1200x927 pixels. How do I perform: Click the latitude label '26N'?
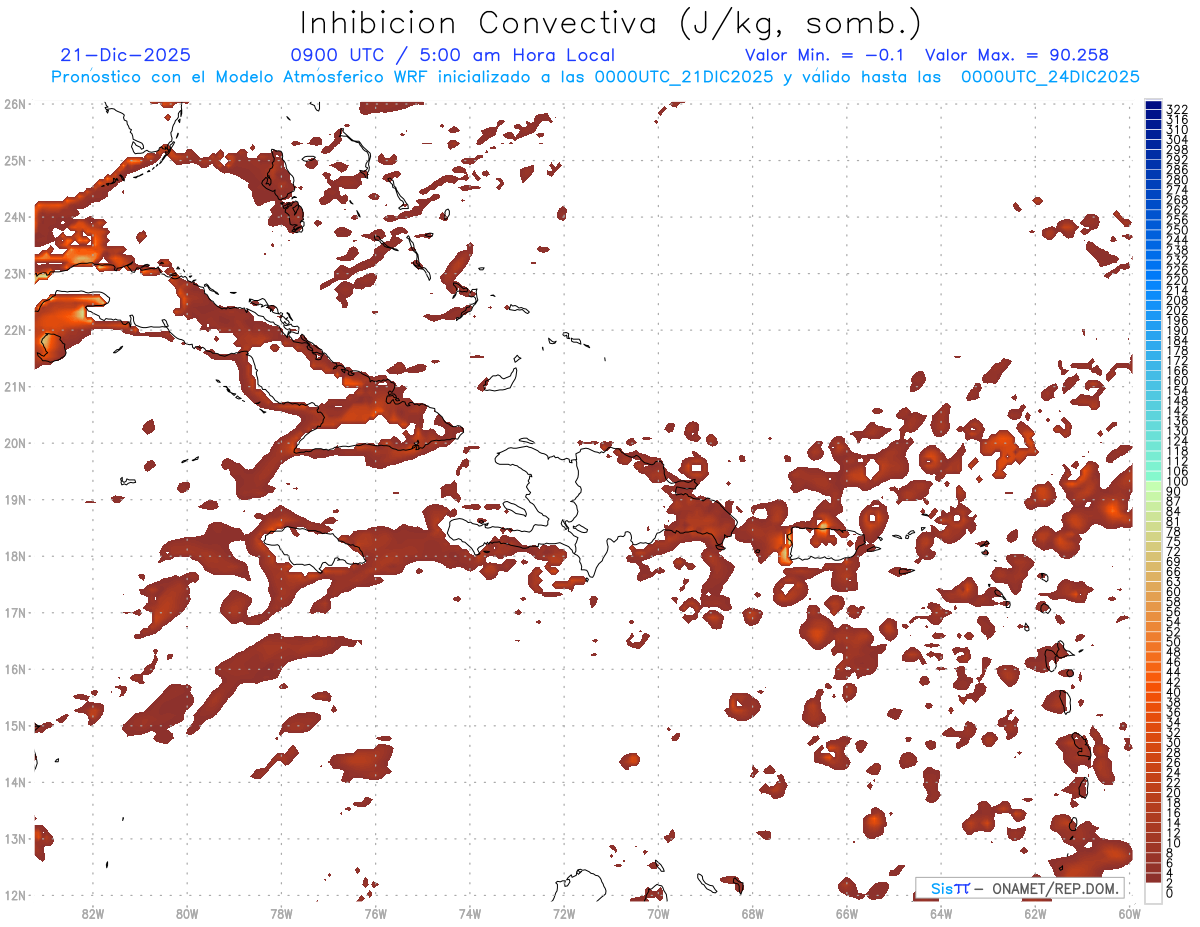pyautogui.click(x=15, y=103)
